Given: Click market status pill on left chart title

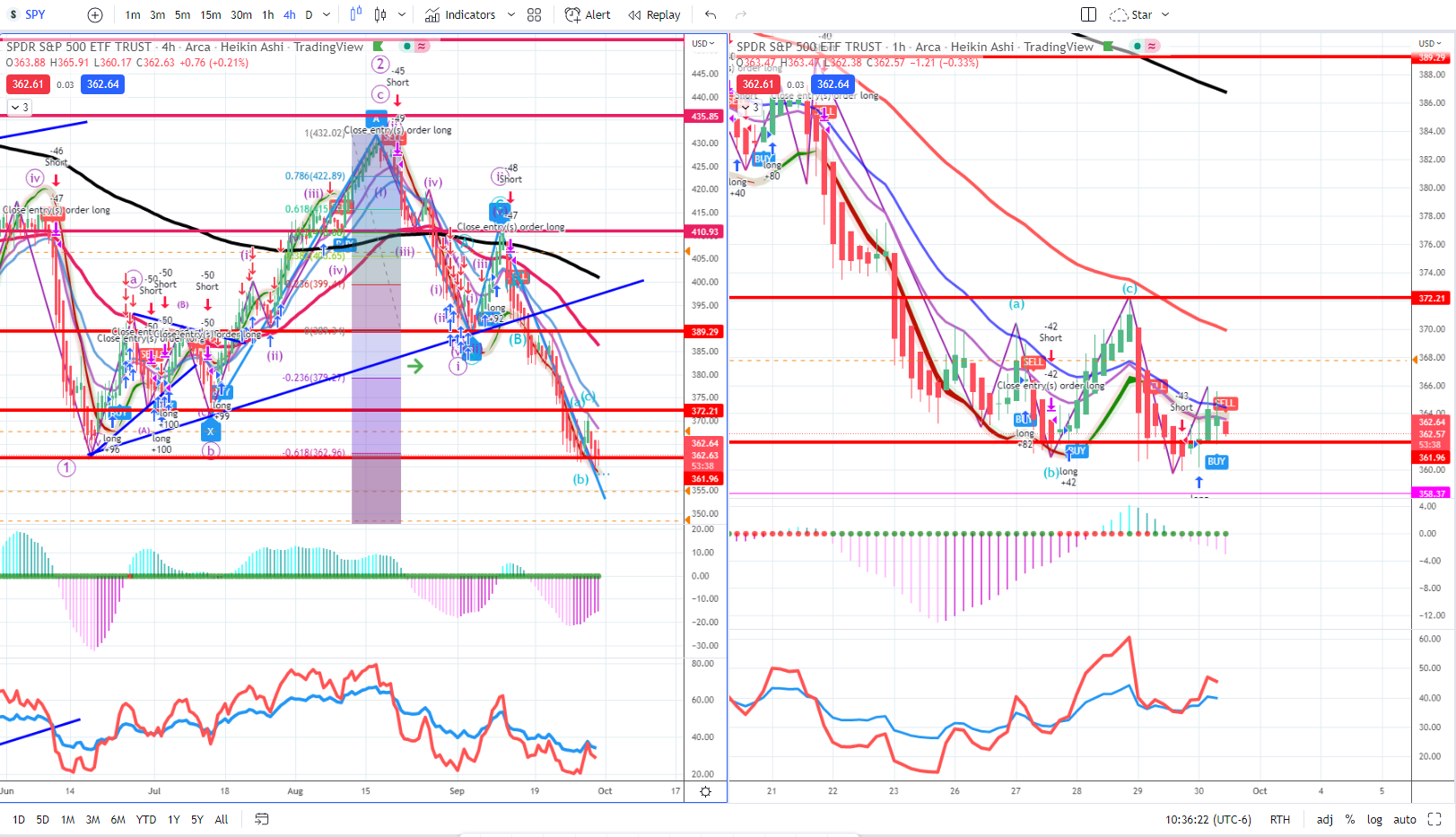Looking at the screenshot, I should click(x=414, y=47).
